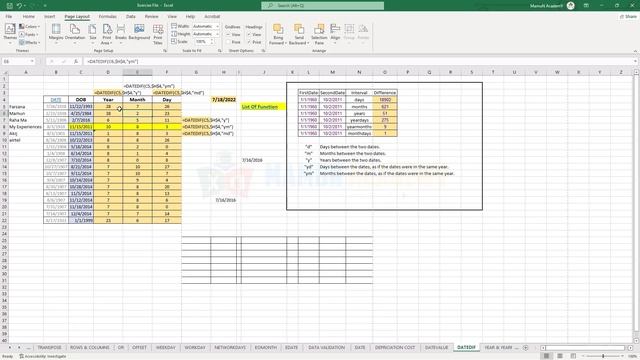Click the Insert Function fx icon
640x360 pixels.
coord(76,61)
